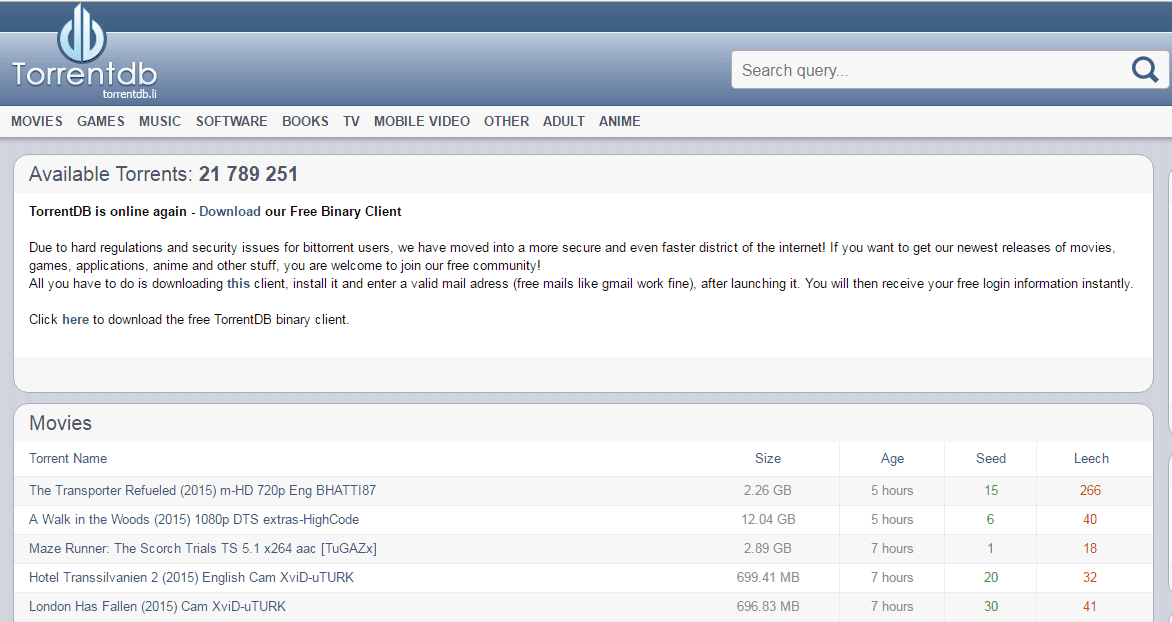The height and width of the screenshot is (622, 1172).
Task: Open Maze Runner: The Scorch Trials torrent
Action: [x=203, y=549]
